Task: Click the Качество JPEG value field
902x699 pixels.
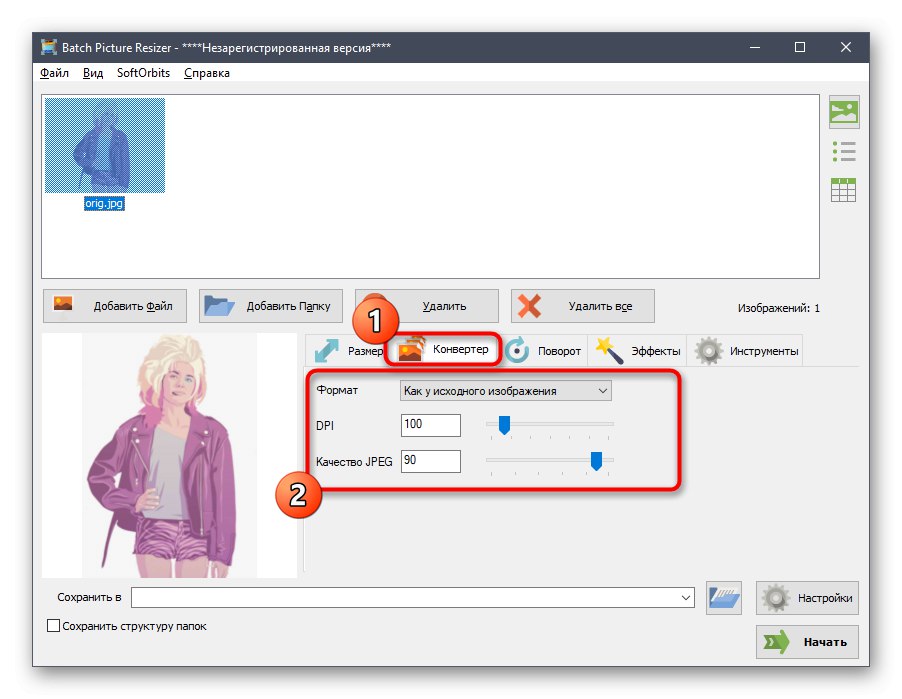Action: (x=431, y=461)
